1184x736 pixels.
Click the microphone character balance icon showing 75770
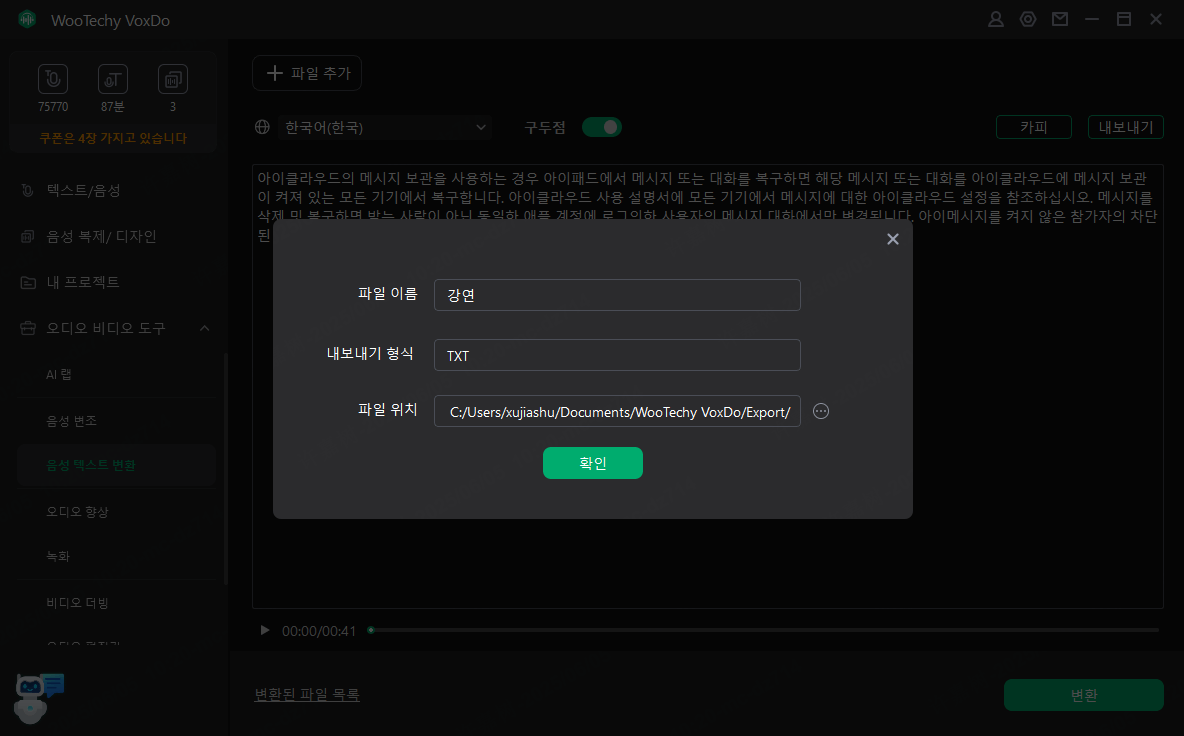(52, 79)
